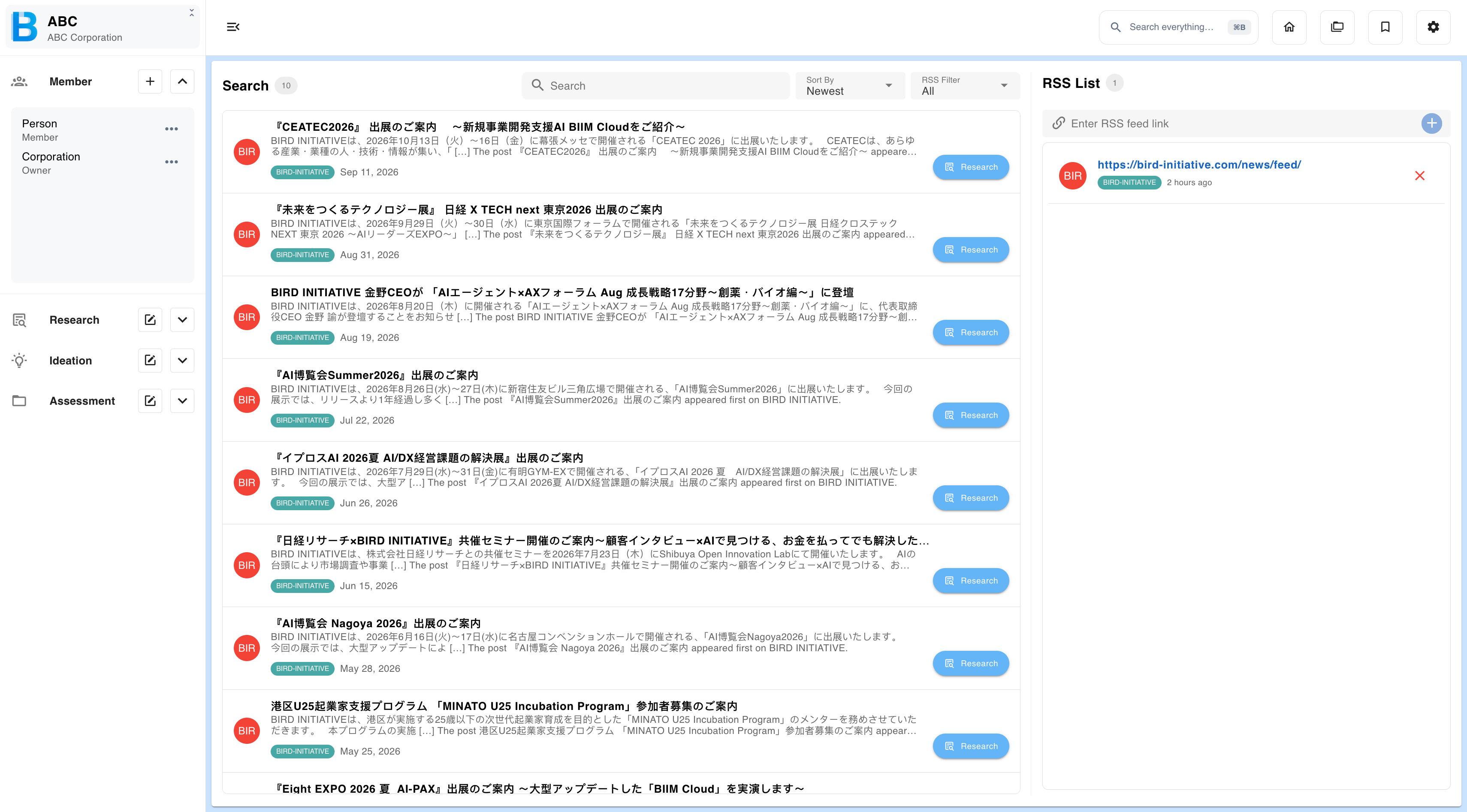1467x812 pixels.
Task: Research the 金野CEO AIエージェント article
Action: coord(970,332)
